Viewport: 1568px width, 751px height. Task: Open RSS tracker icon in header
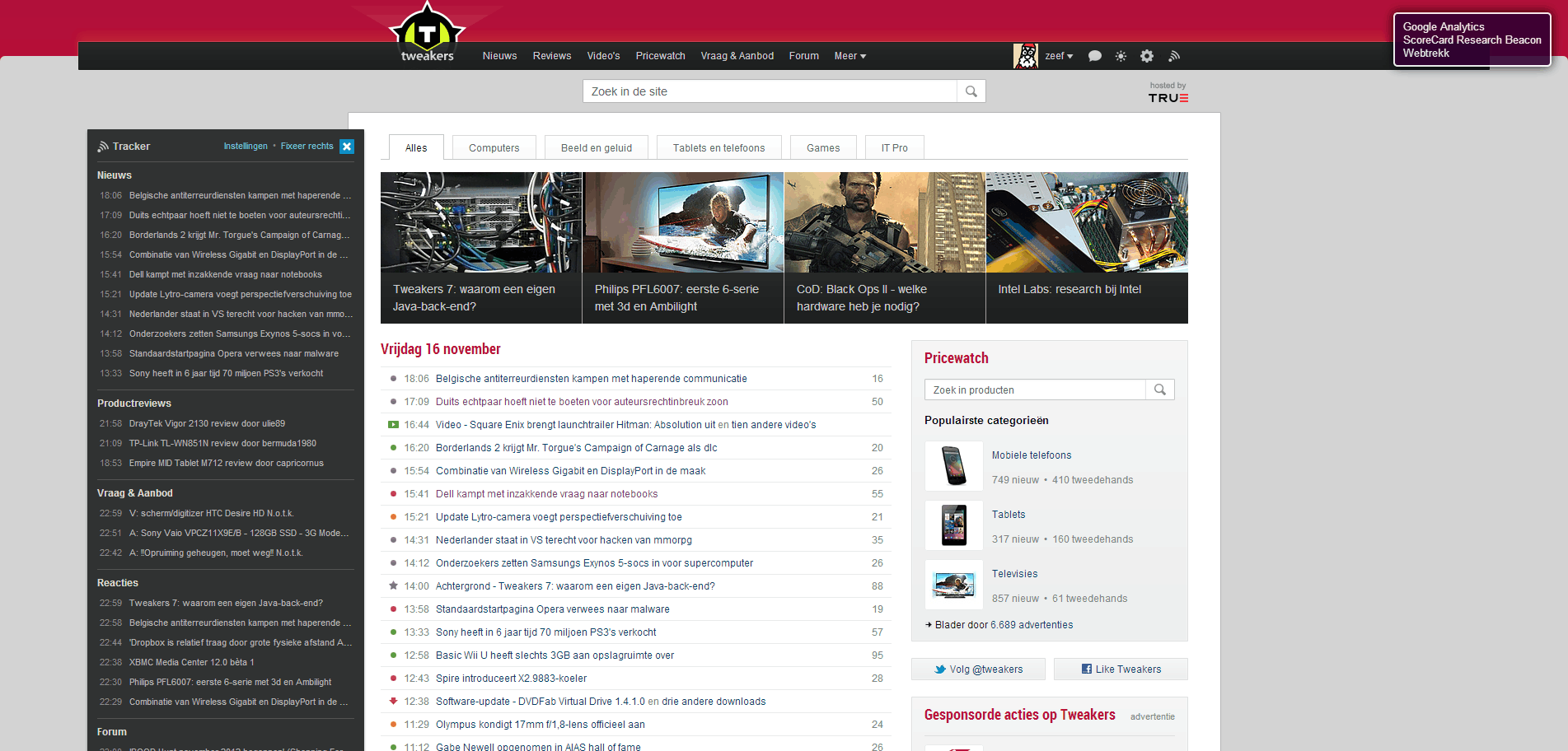pyautogui.click(x=1174, y=56)
